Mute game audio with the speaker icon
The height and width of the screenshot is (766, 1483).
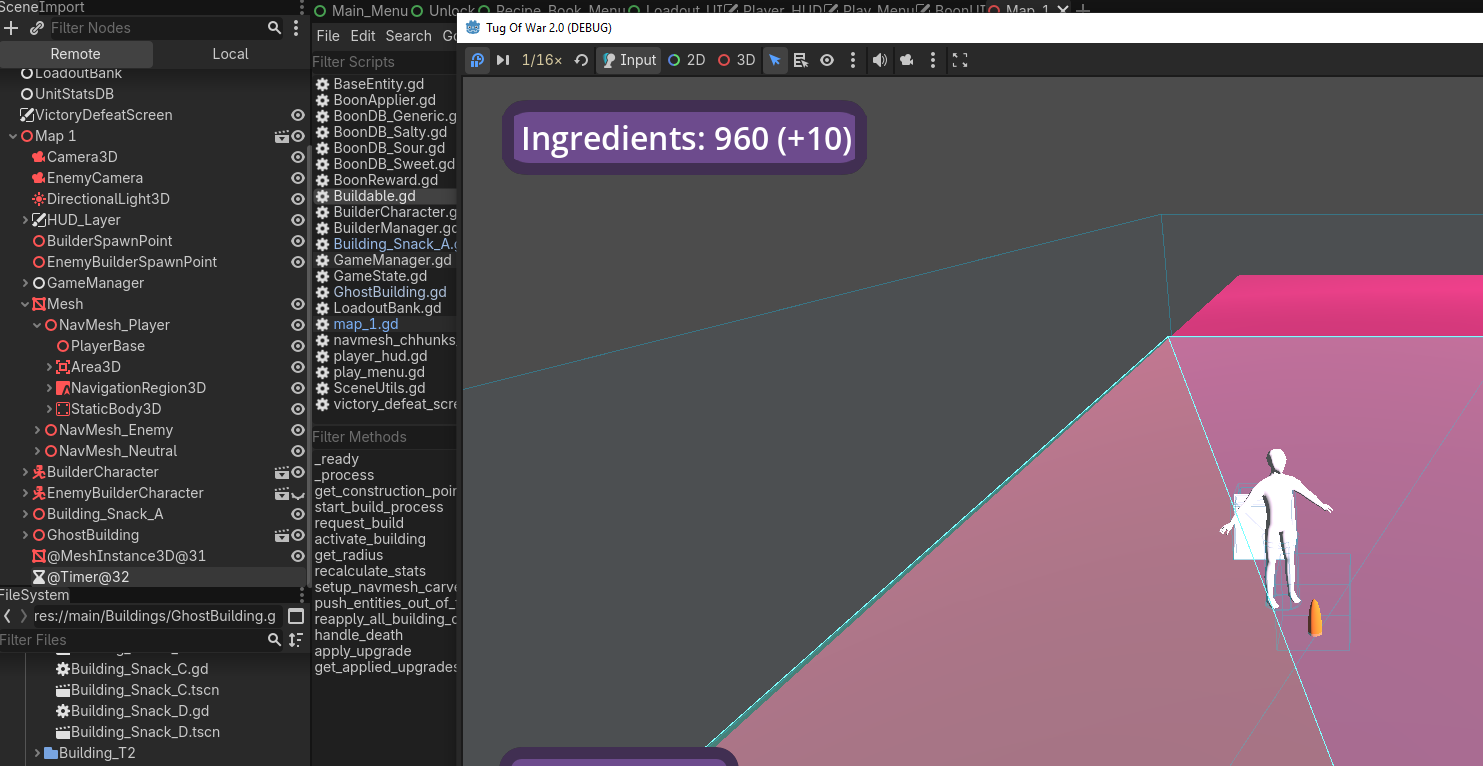tap(879, 60)
